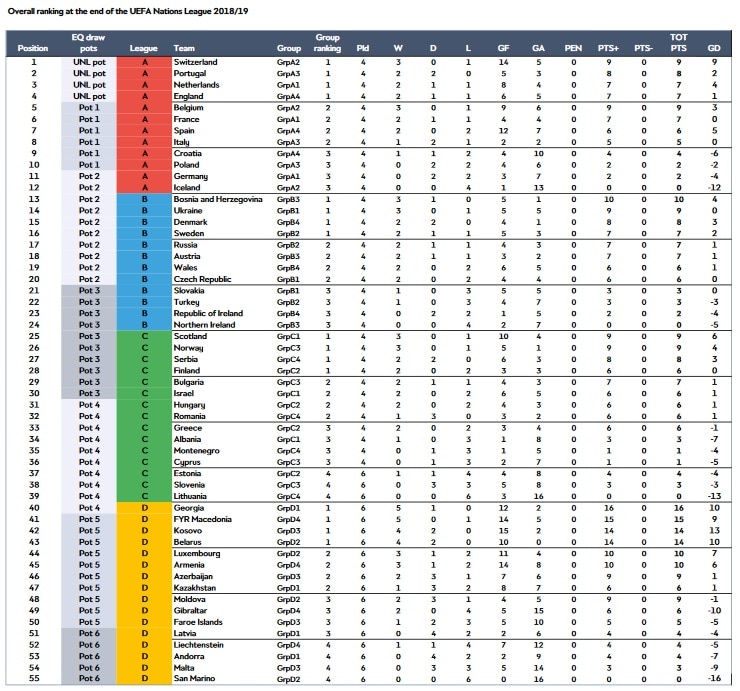Select the FYR Macedonia team cell
The height and width of the screenshot is (691, 740).
pyautogui.click(x=202, y=521)
